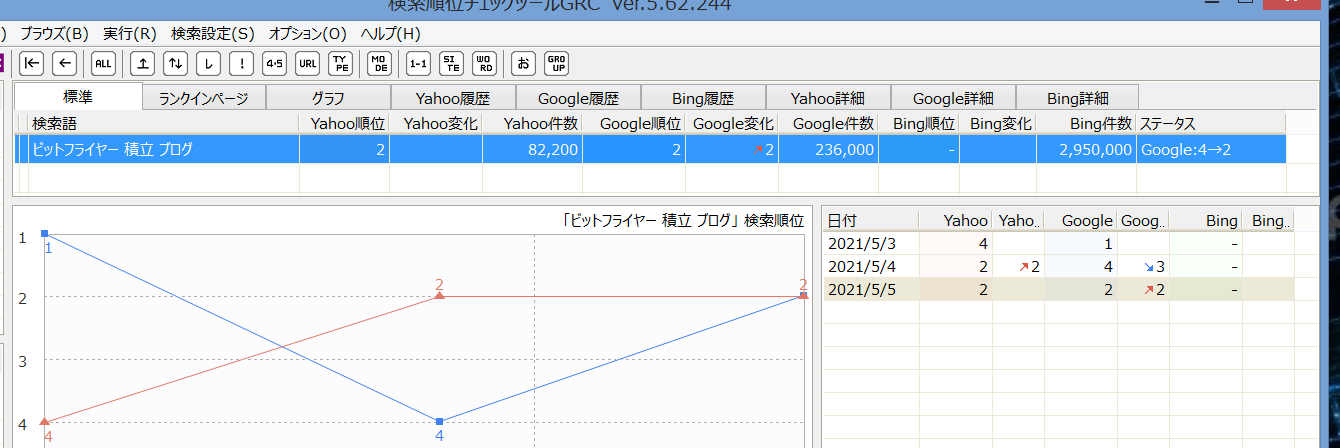Sort by the Yahoo件数 column header

click(532, 124)
